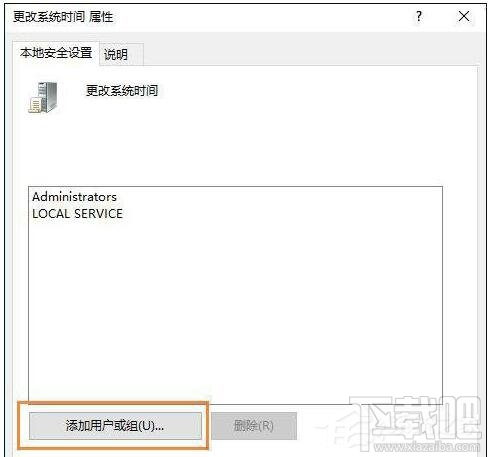Image resolution: width=489 pixels, height=457 pixels.
Task: Select Administrators in the user list
Action: click(x=75, y=197)
